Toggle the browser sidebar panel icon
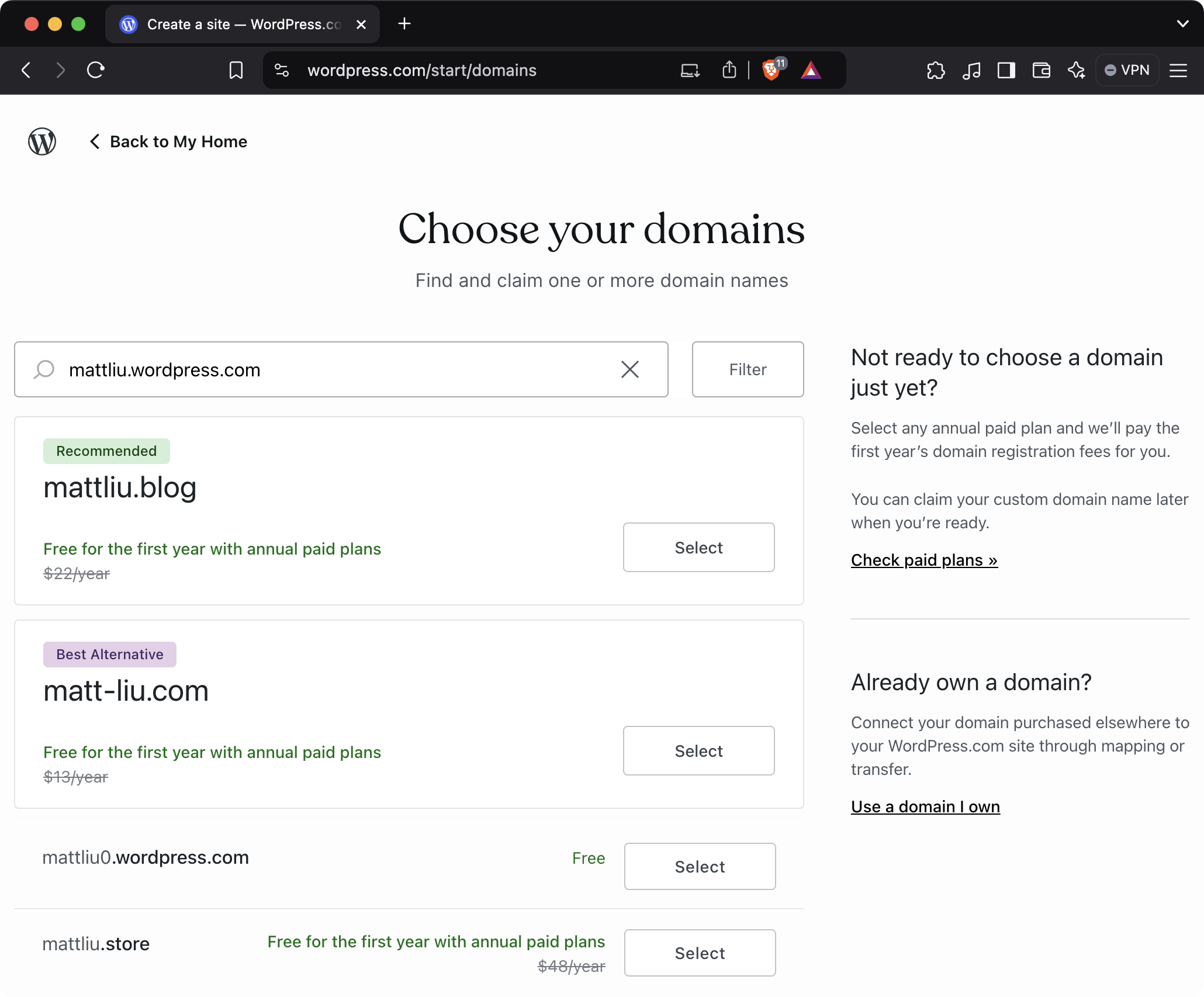 coord(1006,70)
